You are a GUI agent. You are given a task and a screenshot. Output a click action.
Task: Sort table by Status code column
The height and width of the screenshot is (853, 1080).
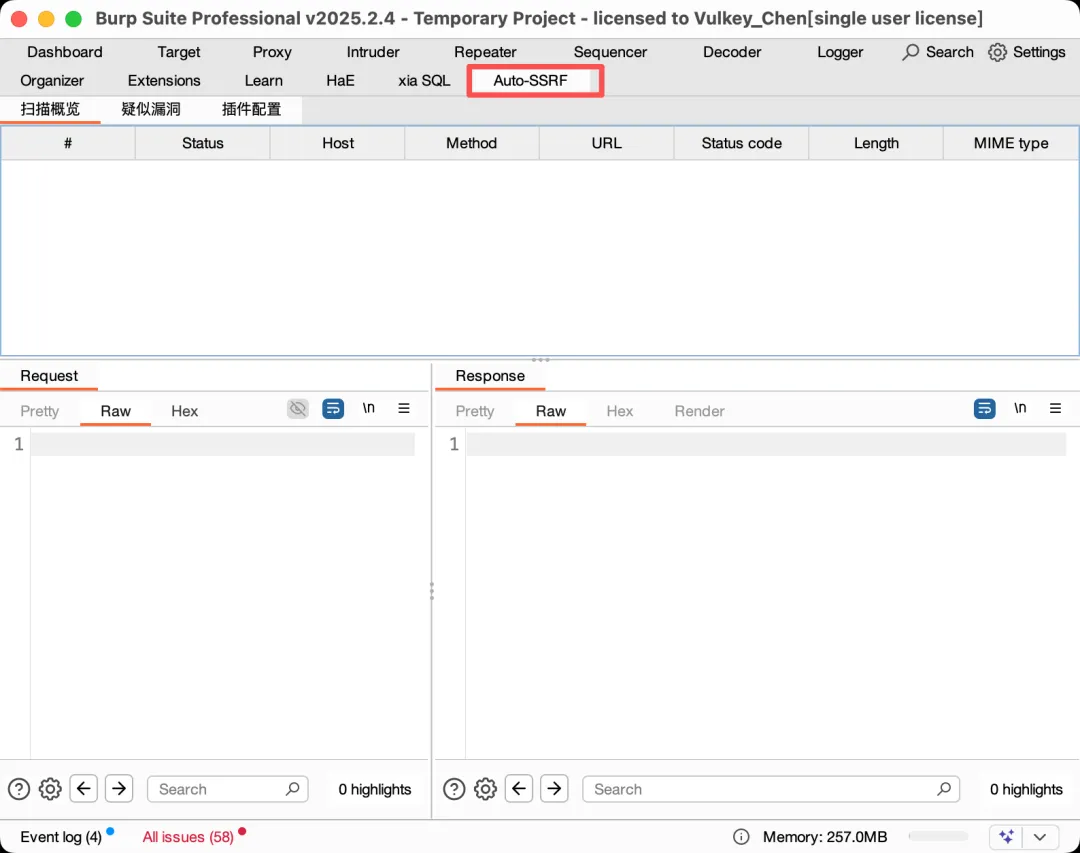(x=741, y=143)
